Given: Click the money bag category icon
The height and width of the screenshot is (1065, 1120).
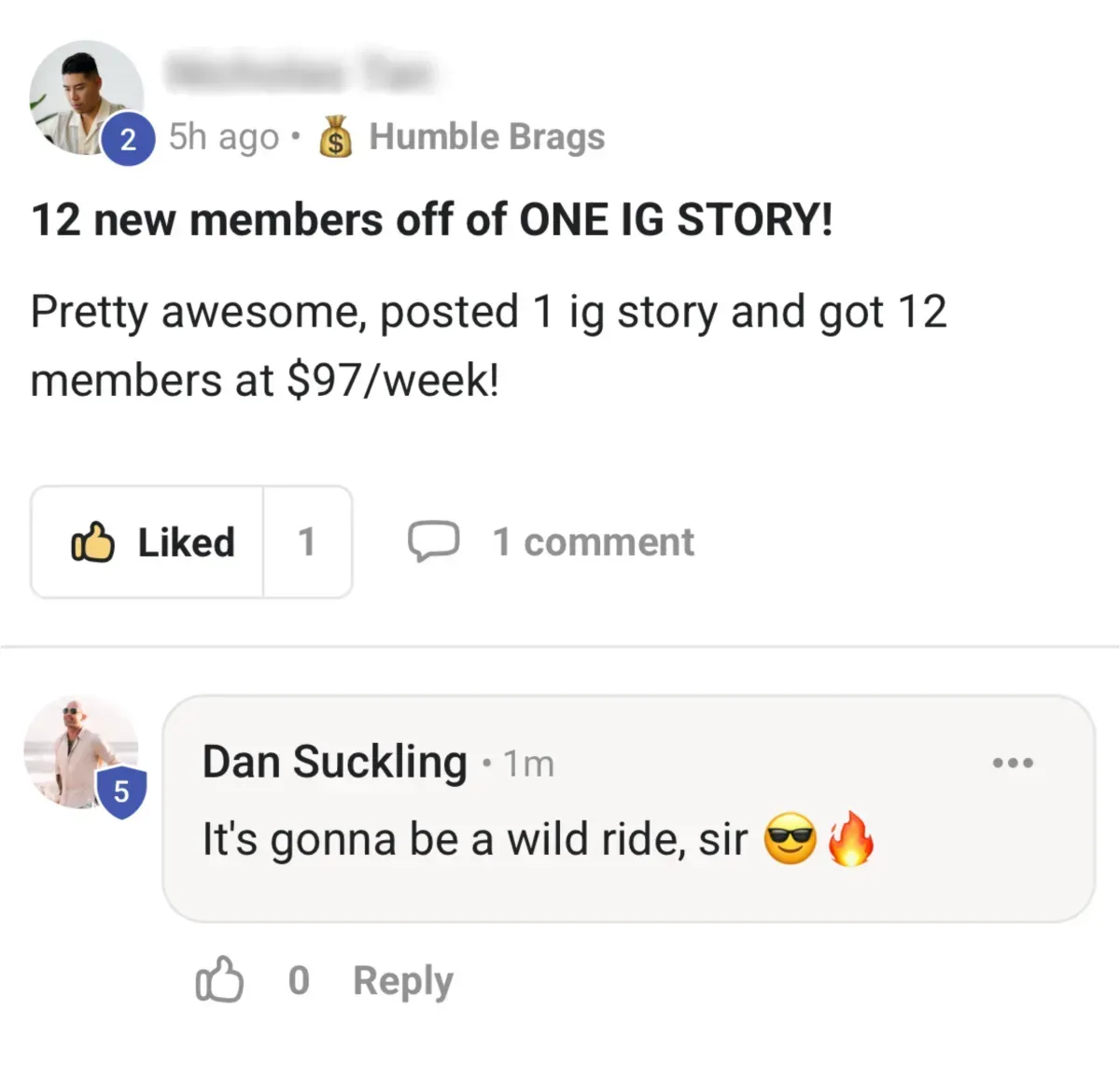Looking at the screenshot, I should (x=335, y=137).
